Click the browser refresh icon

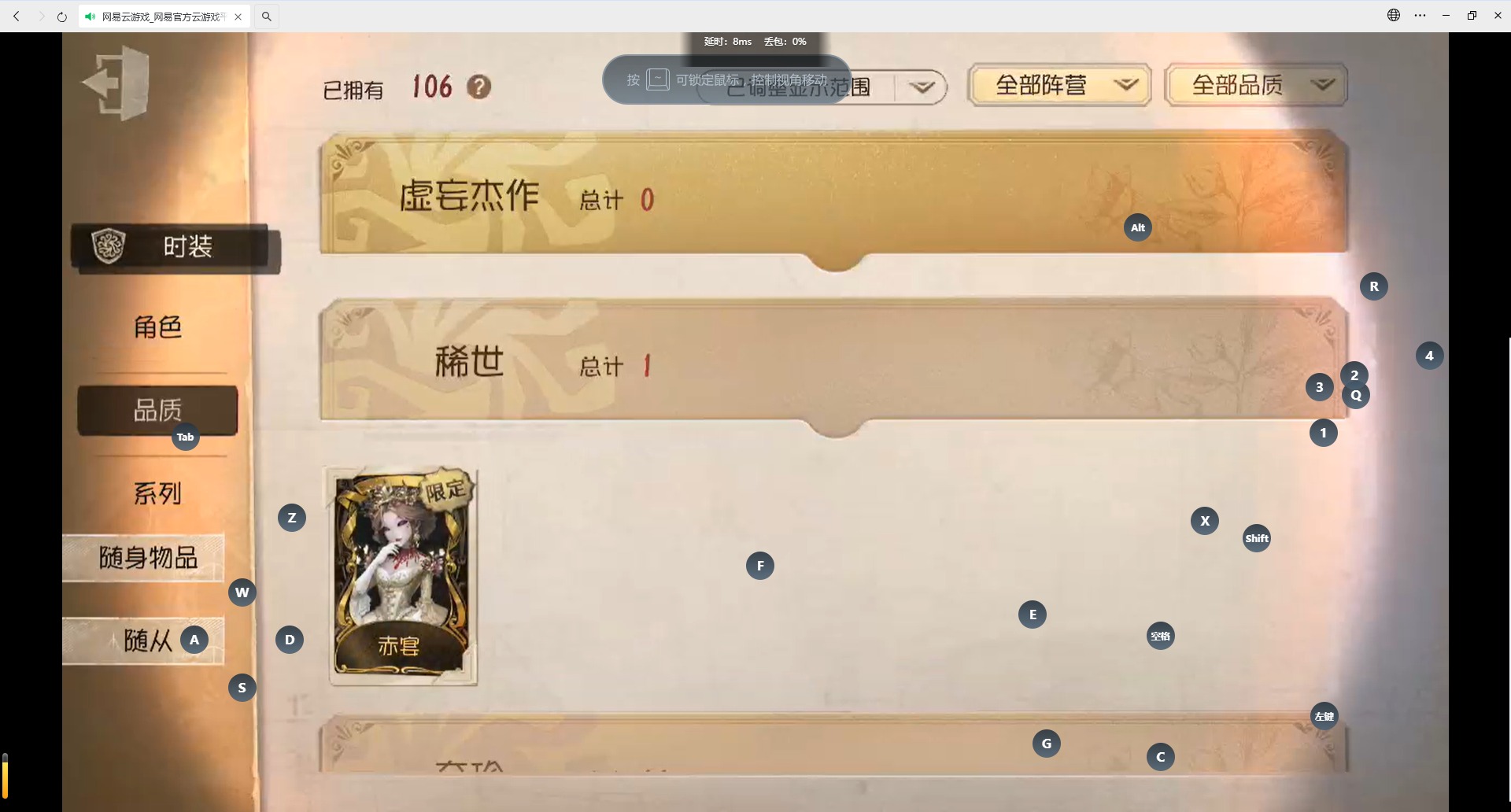point(62,17)
